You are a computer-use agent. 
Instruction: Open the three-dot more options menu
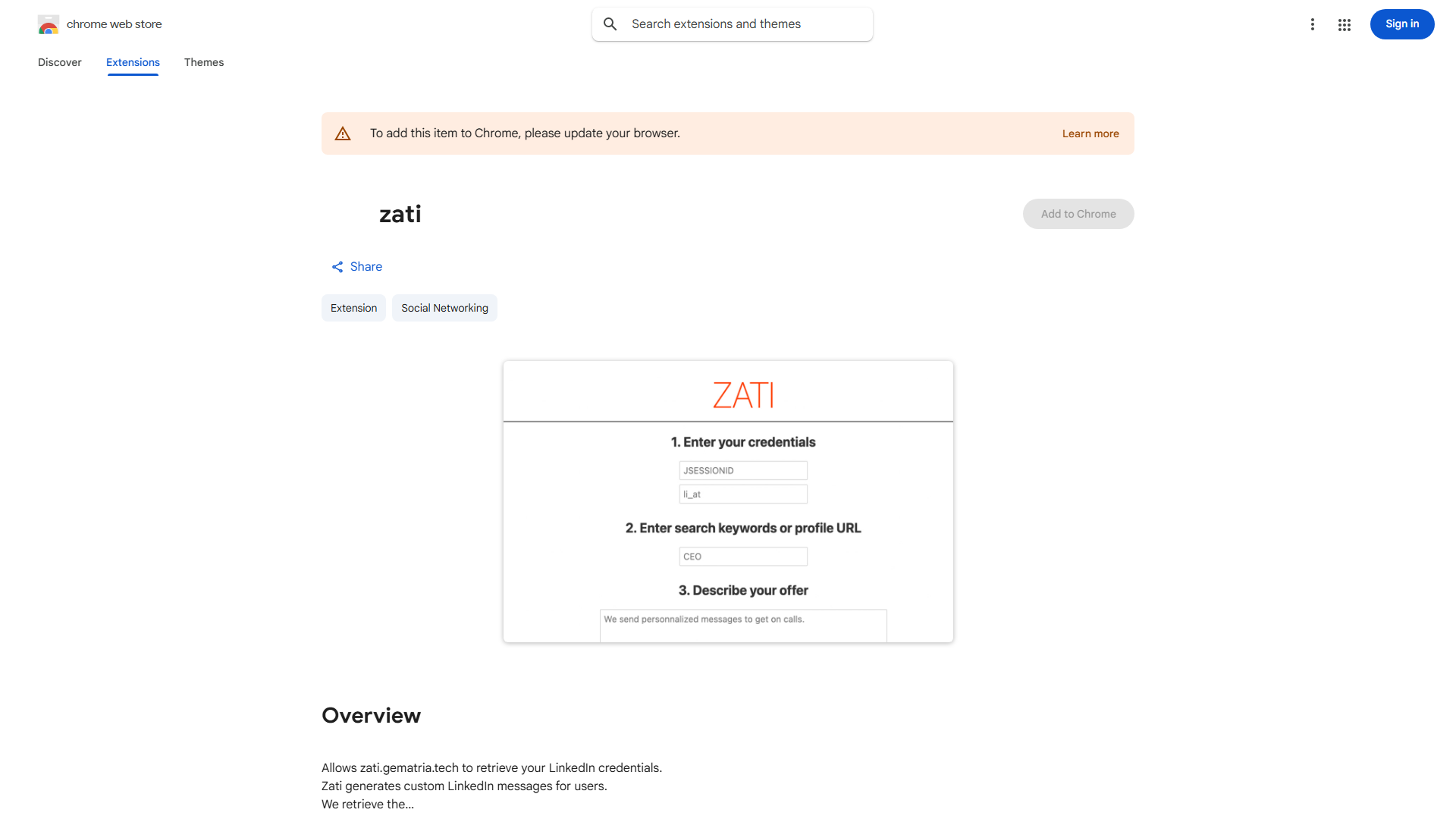(1313, 24)
